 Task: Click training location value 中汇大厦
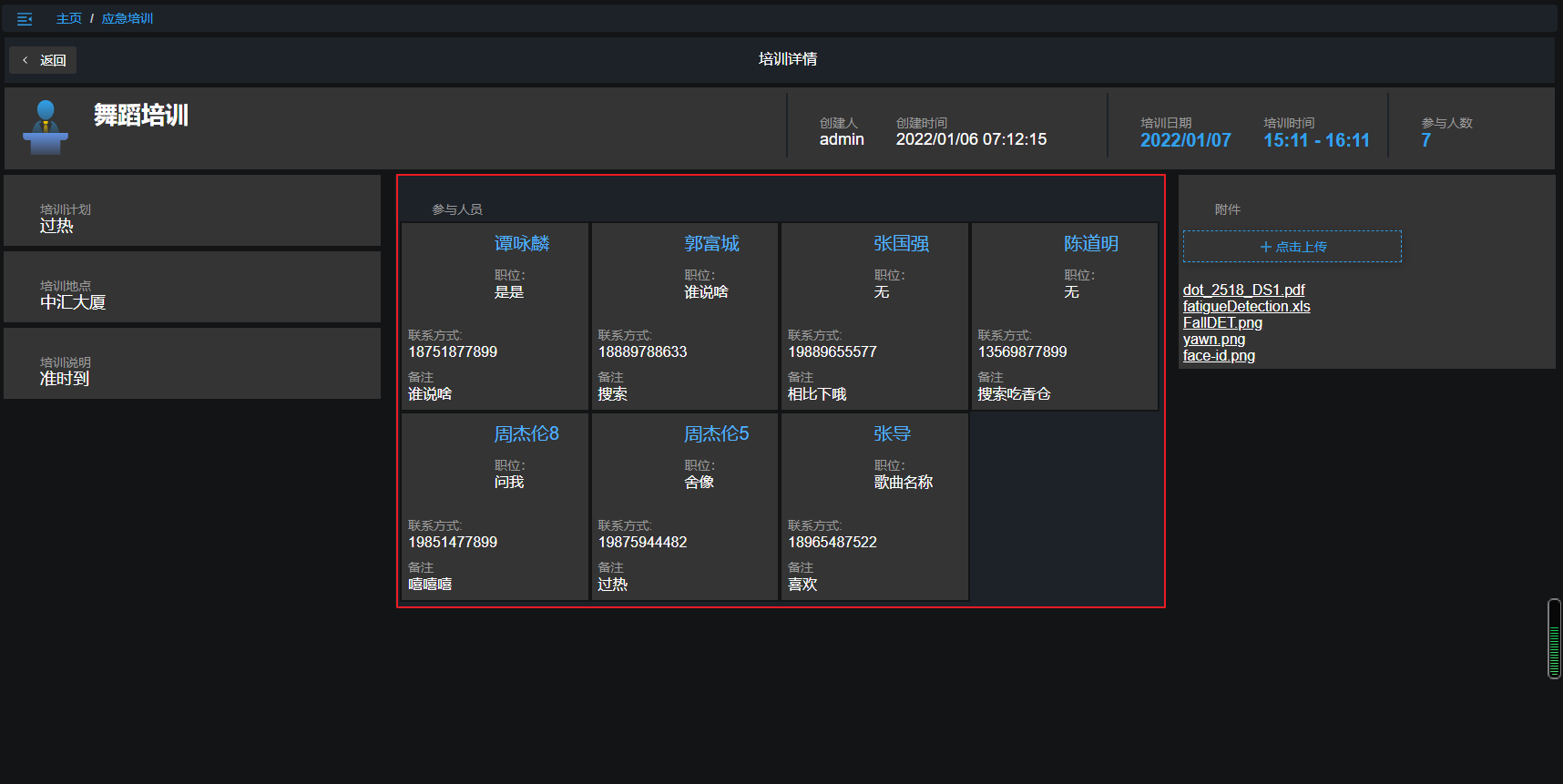click(x=73, y=302)
